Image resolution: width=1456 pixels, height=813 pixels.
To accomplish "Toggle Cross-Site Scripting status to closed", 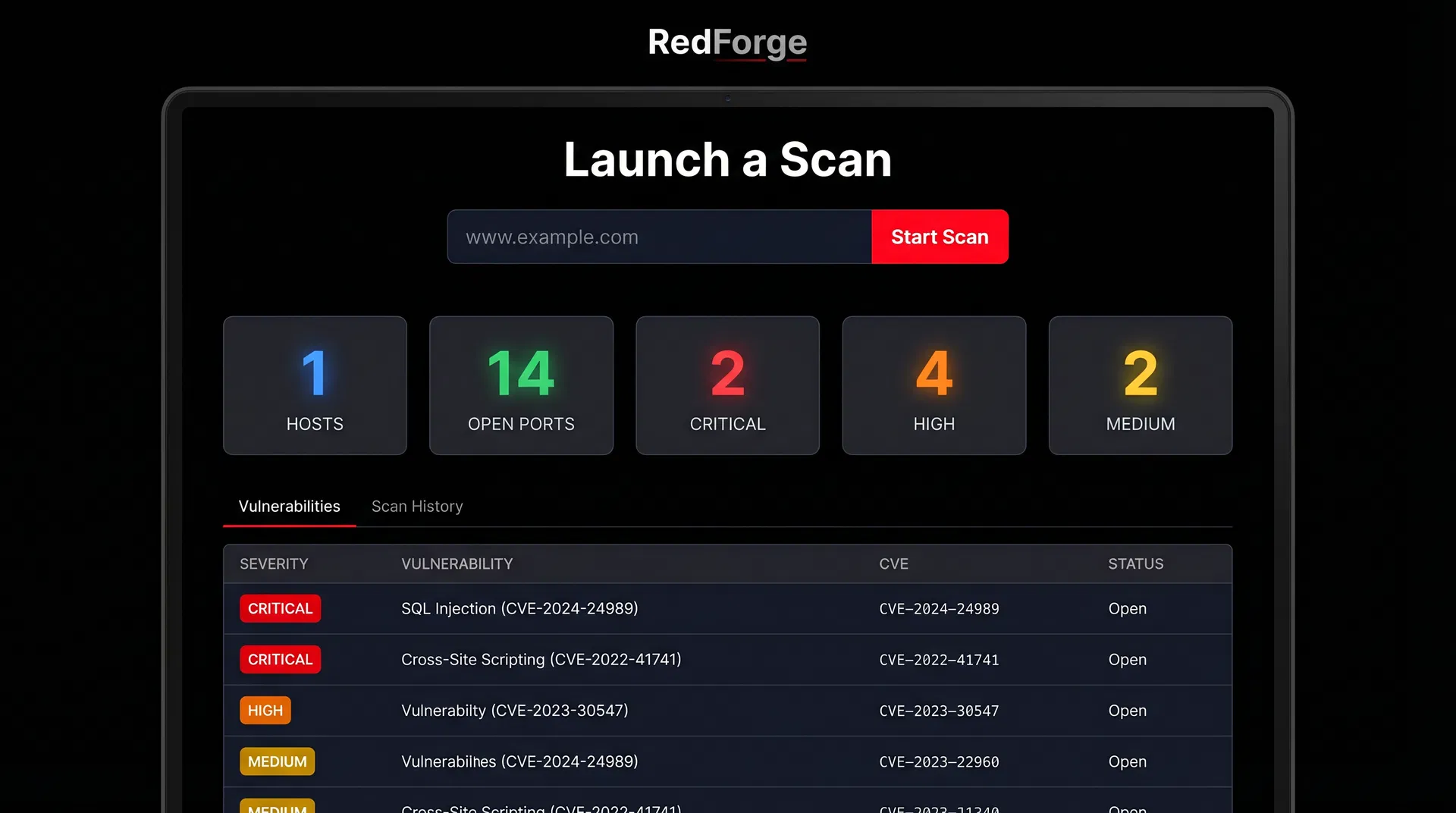I will [1127, 659].
